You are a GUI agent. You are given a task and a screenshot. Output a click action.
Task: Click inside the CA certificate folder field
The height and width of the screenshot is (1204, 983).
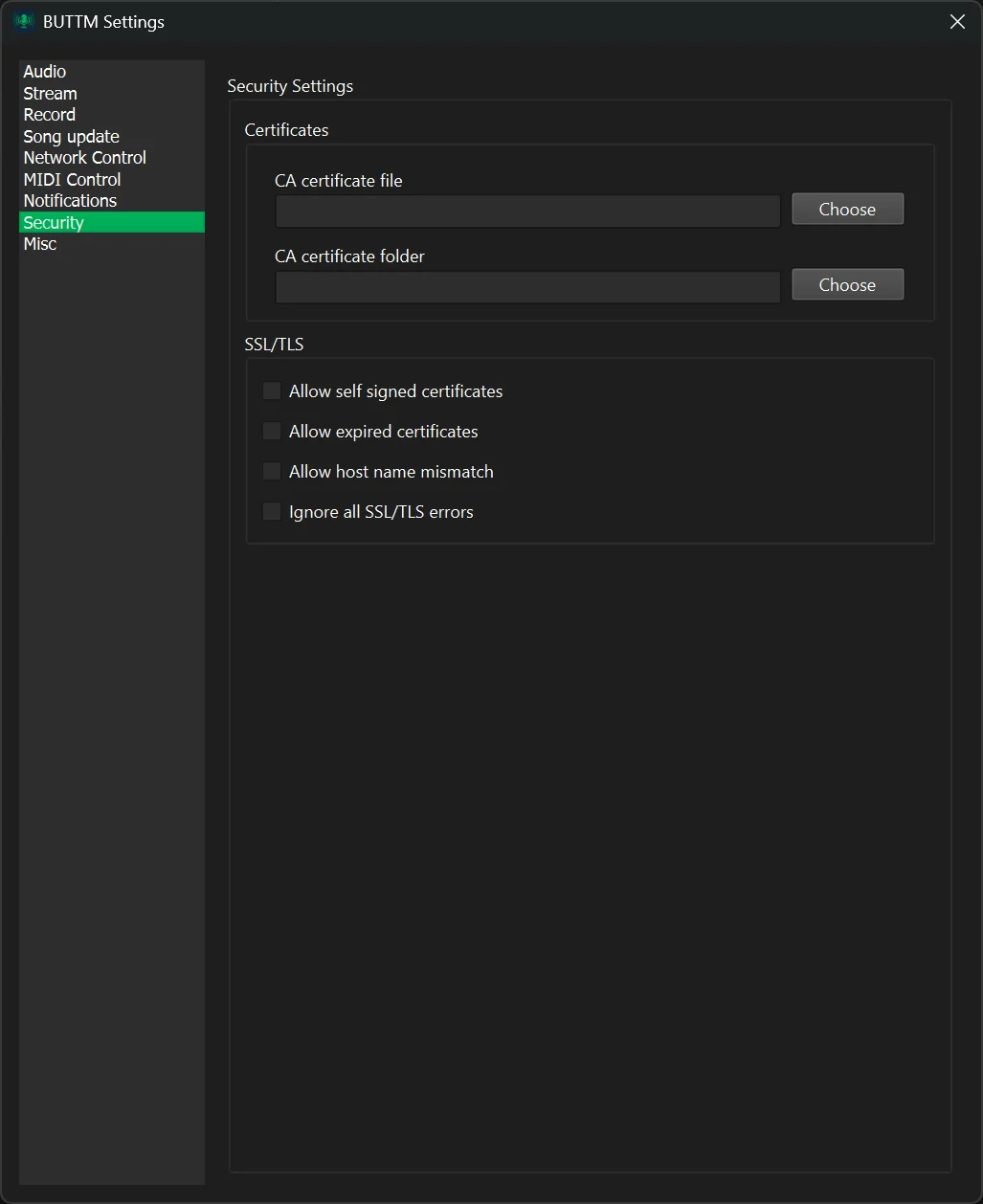pos(526,286)
